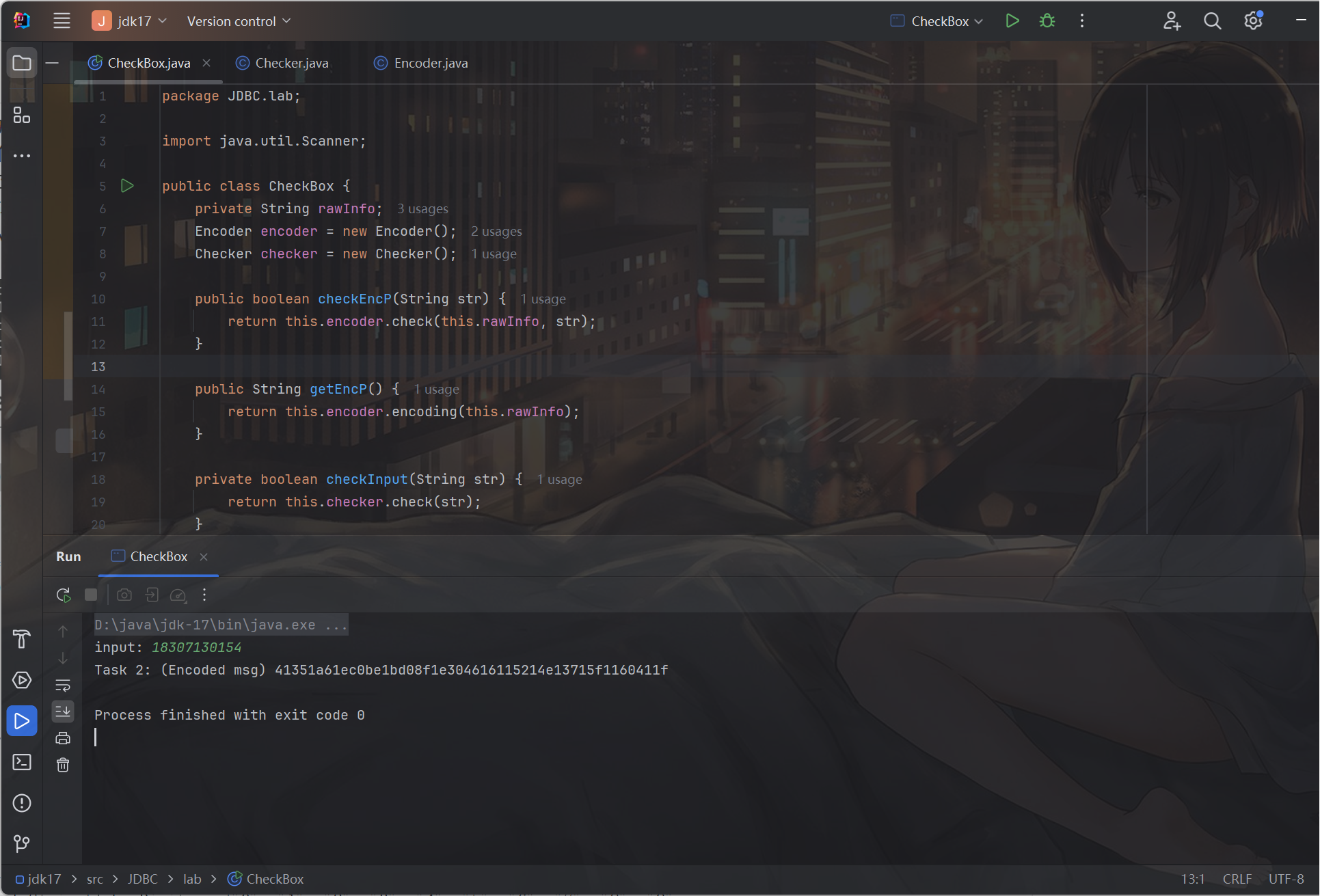Click the run gutter icon beside class CheckBox
The image size is (1320, 896).
point(127,186)
